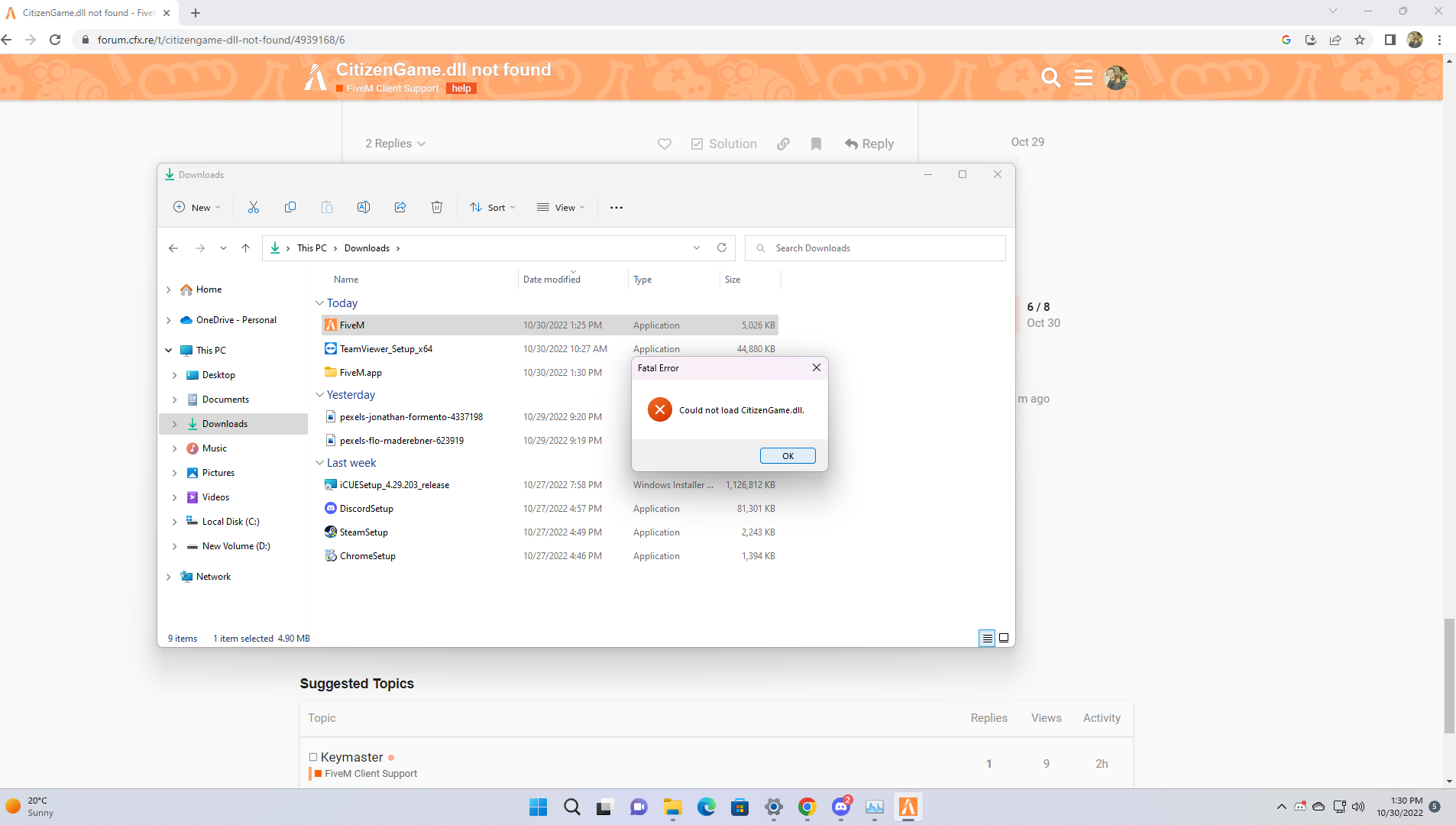The image size is (1456, 825).
Task: Click the Delete trash icon in Explorer toolbar
Action: [437, 207]
